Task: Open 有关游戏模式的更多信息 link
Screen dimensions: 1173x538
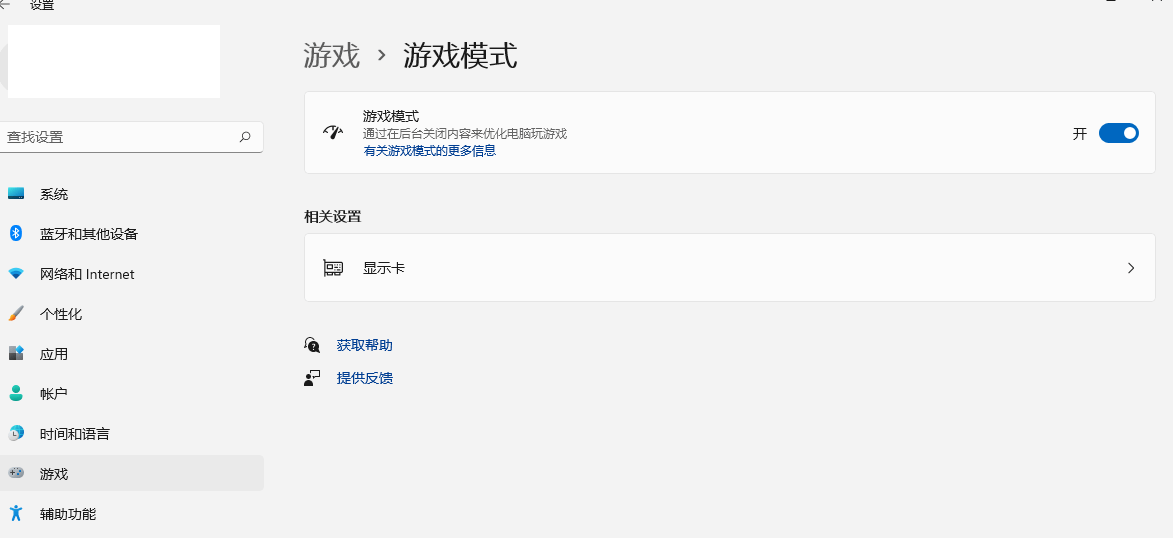Action: click(x=429, y=150)
